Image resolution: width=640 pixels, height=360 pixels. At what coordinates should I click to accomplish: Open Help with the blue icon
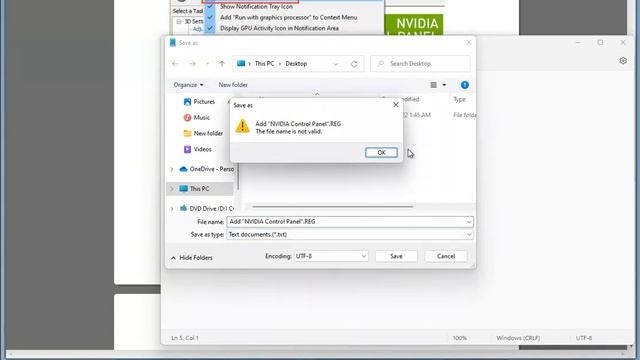(464, 85)
